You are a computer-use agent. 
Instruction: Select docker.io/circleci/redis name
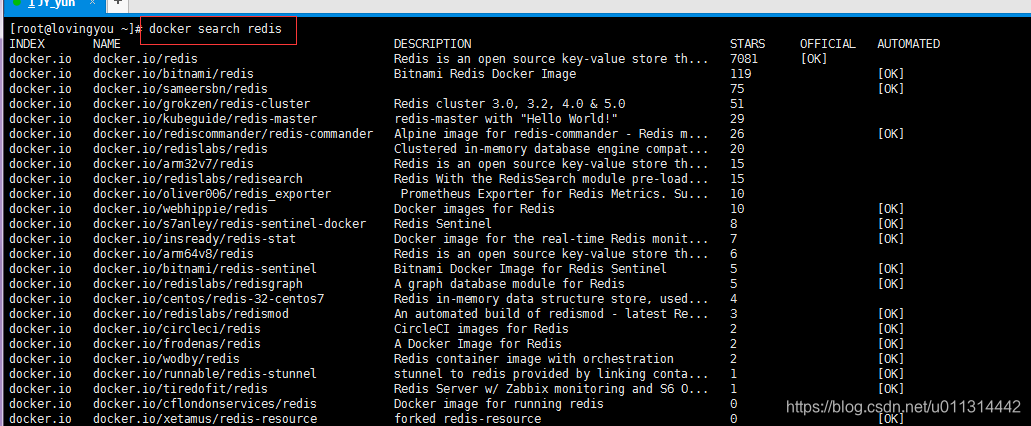177,329
